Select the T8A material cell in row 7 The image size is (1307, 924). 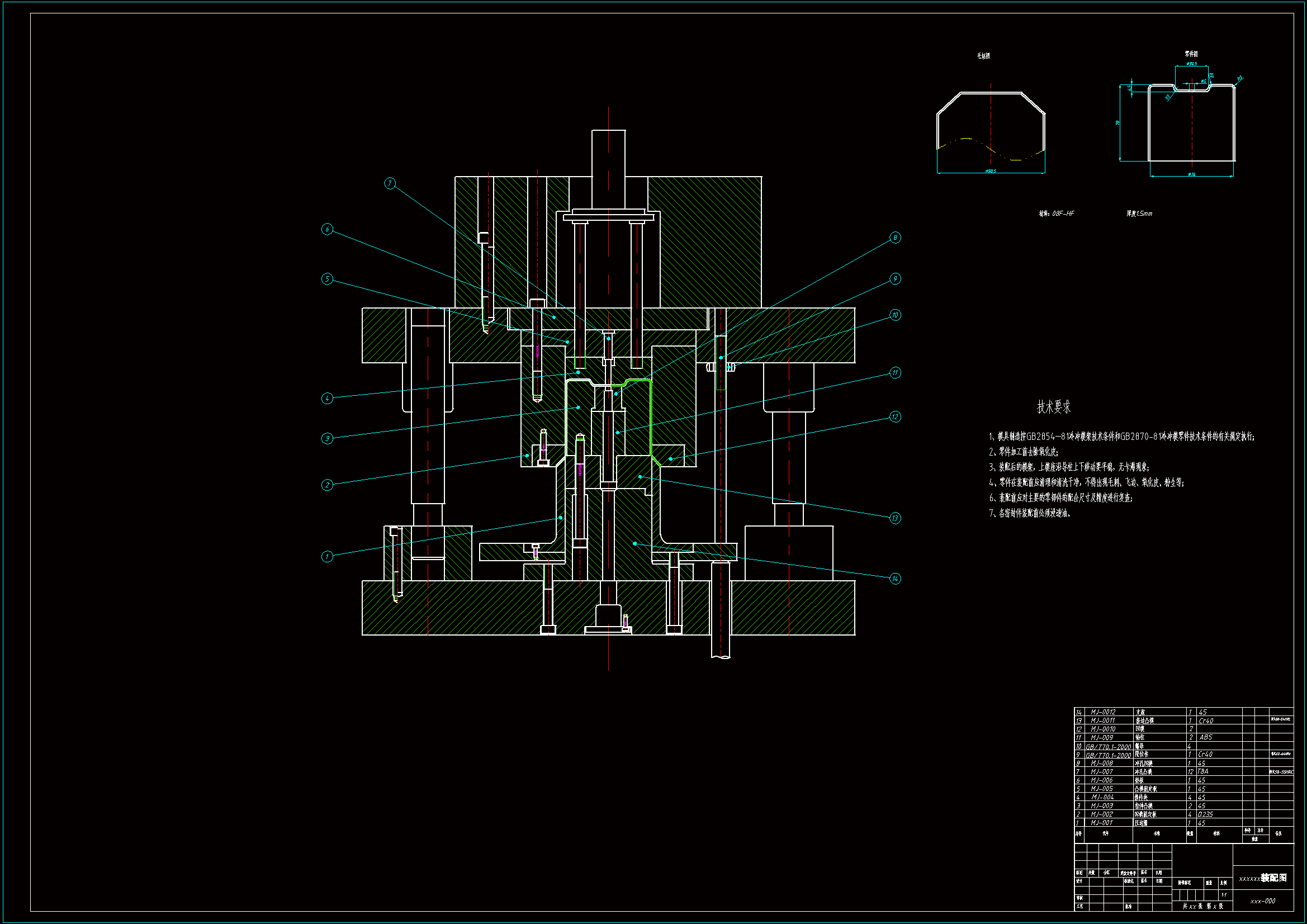tap(1203, 771)
